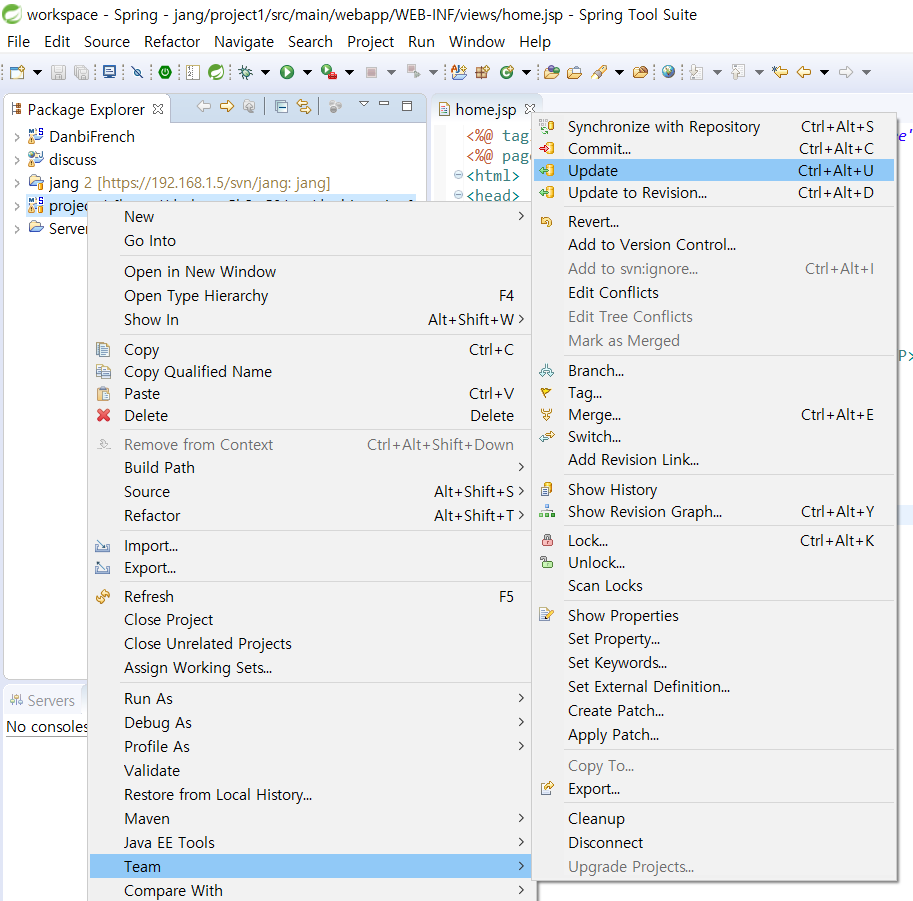Choose Close Project in context menu
The height and width of the screenshot is (901, 913).
click(x=310, y=620)
